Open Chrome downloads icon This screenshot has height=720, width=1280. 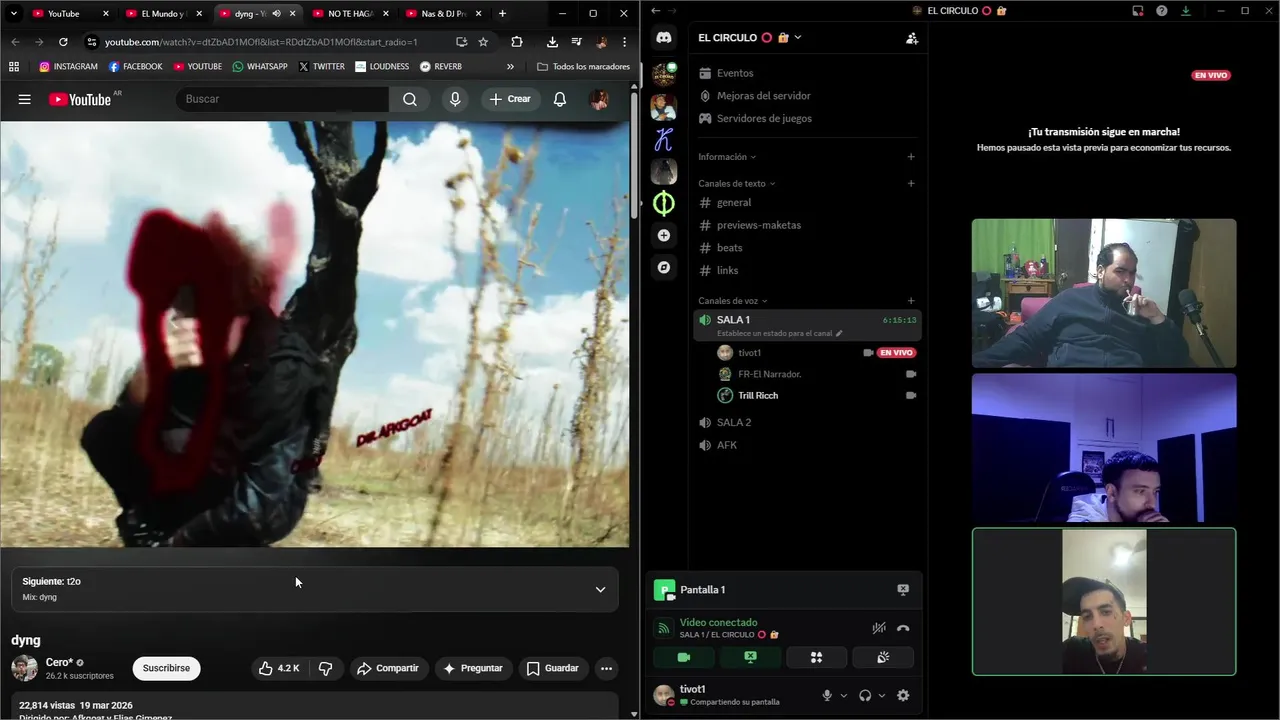coord(552,42)
